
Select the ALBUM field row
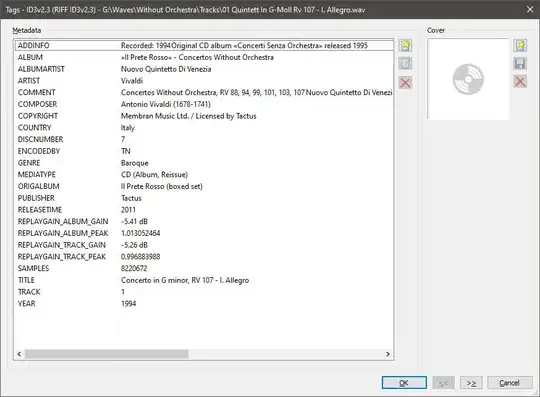point(204,57)
